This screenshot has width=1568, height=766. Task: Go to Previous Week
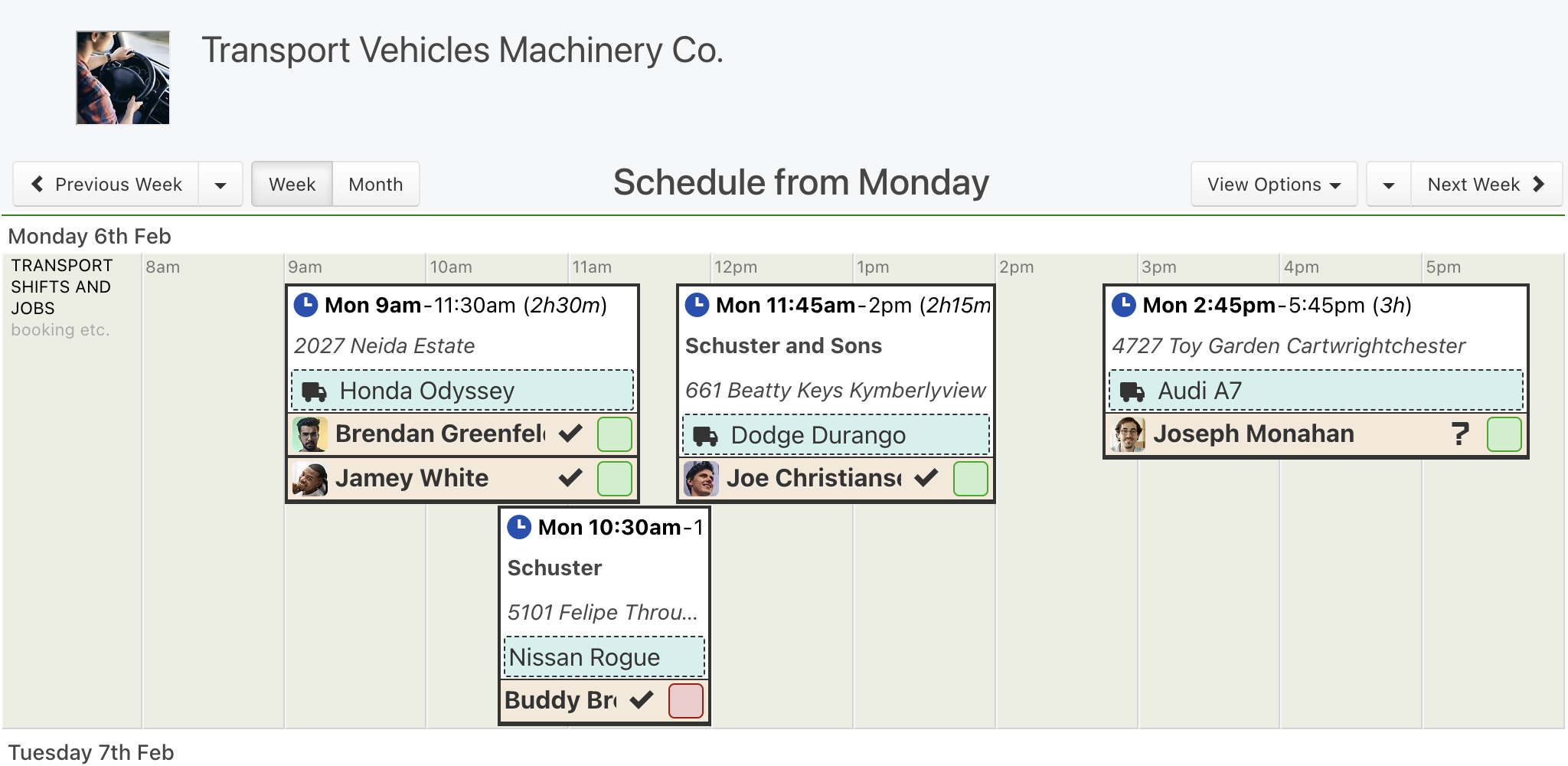106,184
